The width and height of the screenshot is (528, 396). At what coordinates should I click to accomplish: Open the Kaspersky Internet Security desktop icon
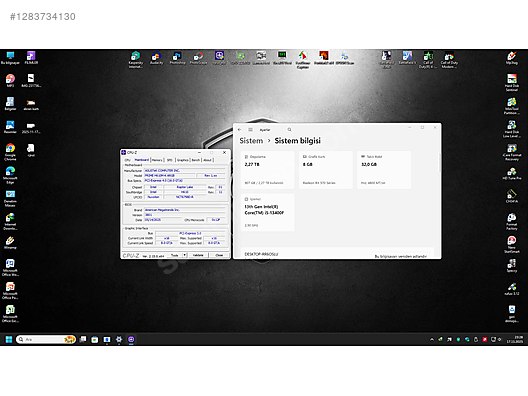[x=135, y=60]
